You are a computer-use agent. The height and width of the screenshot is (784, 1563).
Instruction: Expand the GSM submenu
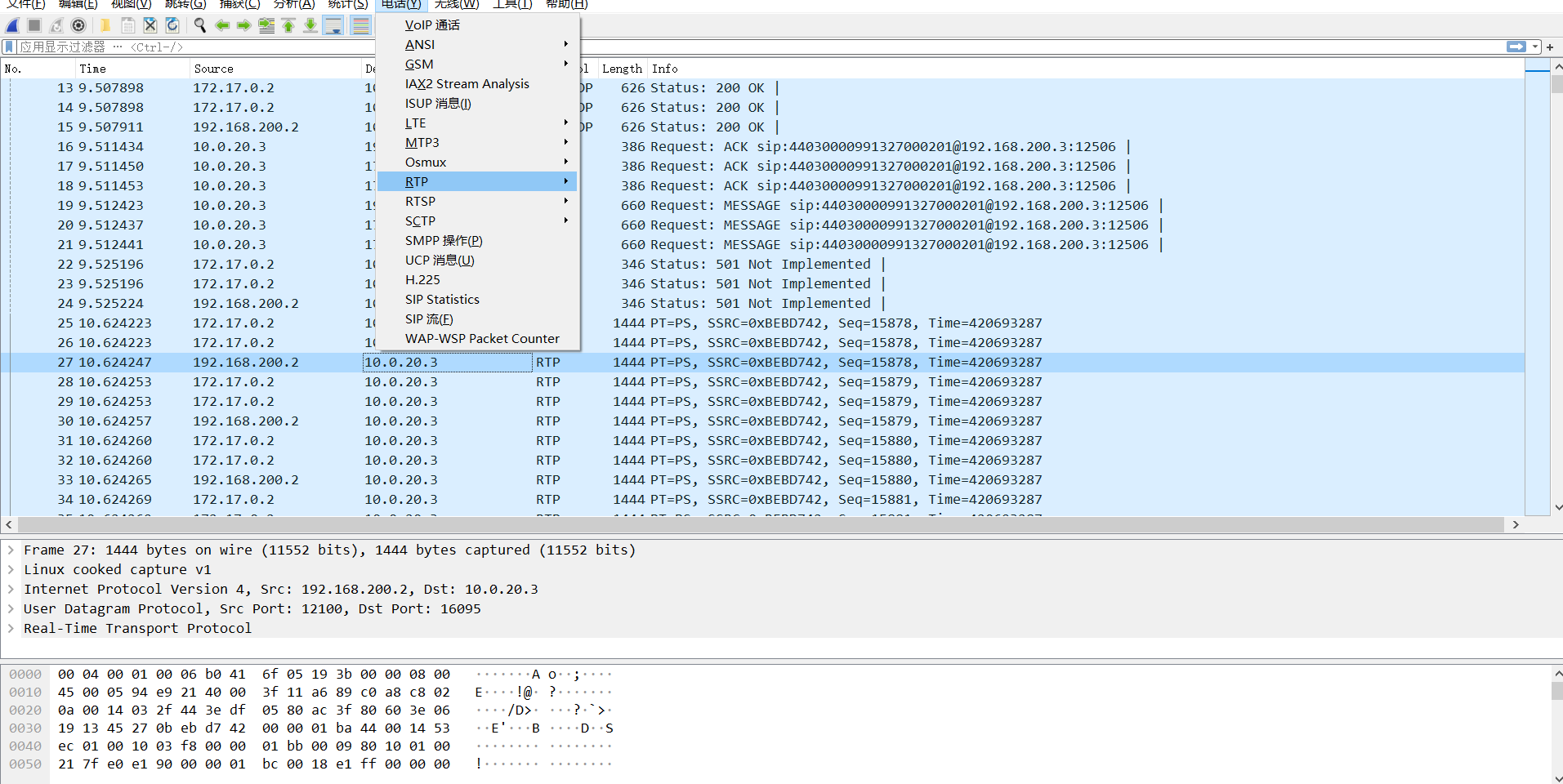pyautogui.click(x=477, y=65)
